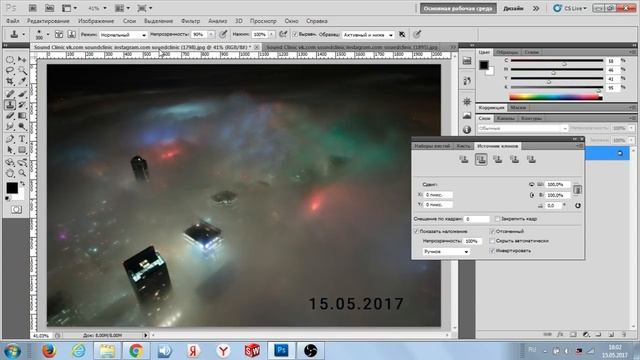Select fifth clone source stamp

click(x=531, y=159)
